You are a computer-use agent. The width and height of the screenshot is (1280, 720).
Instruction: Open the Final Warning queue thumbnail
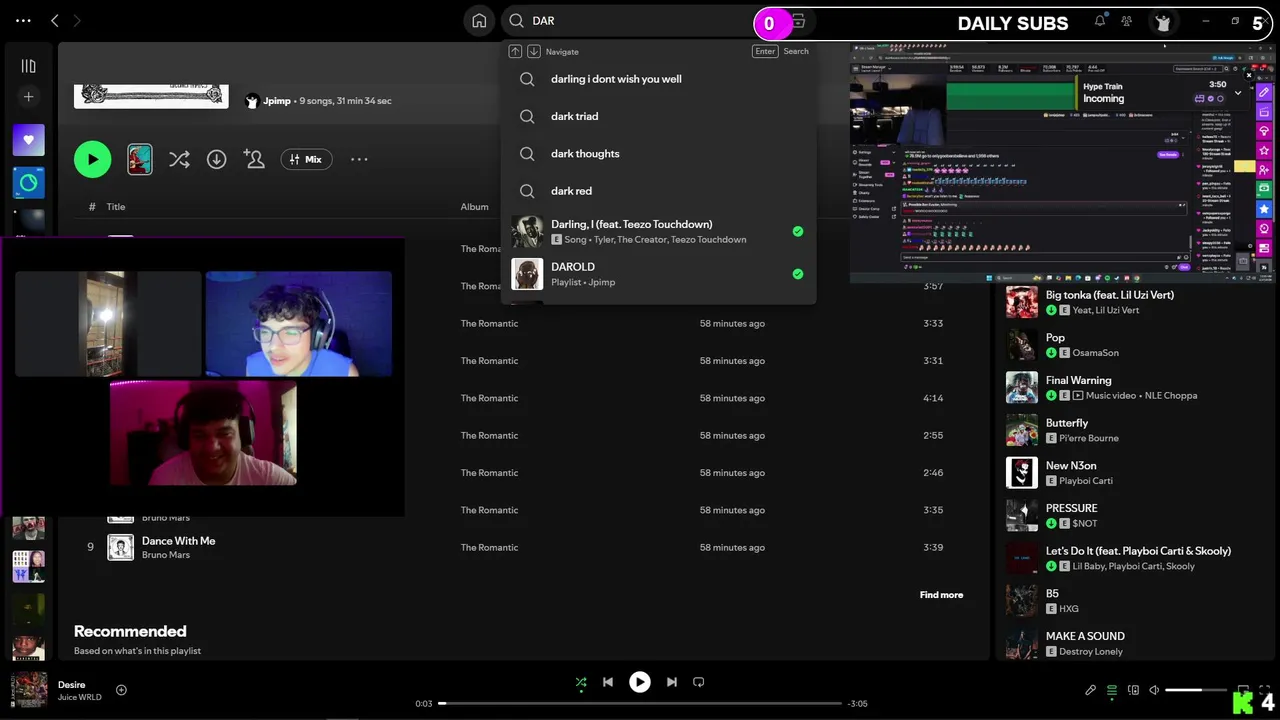[1022, 388]
